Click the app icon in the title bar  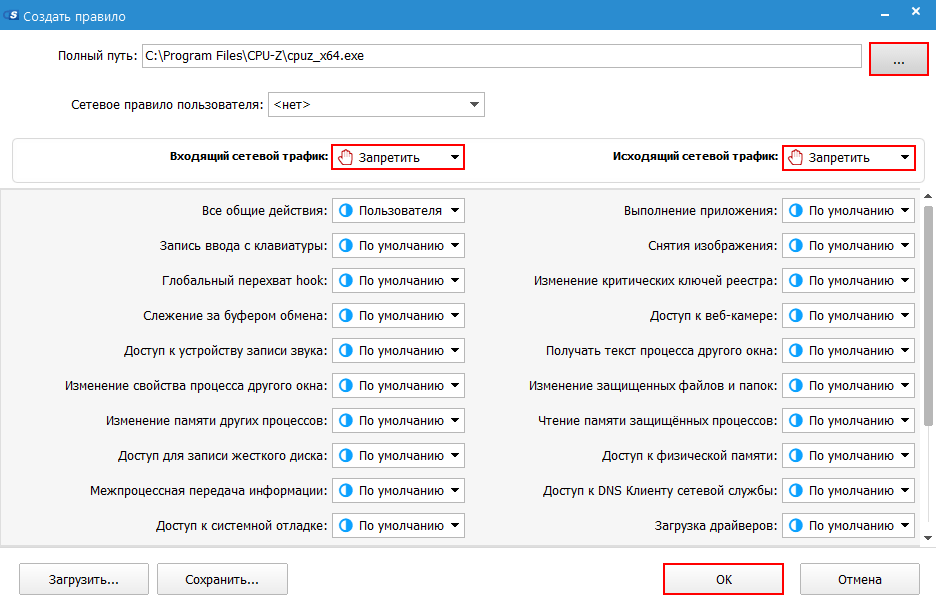click(11, 15)
